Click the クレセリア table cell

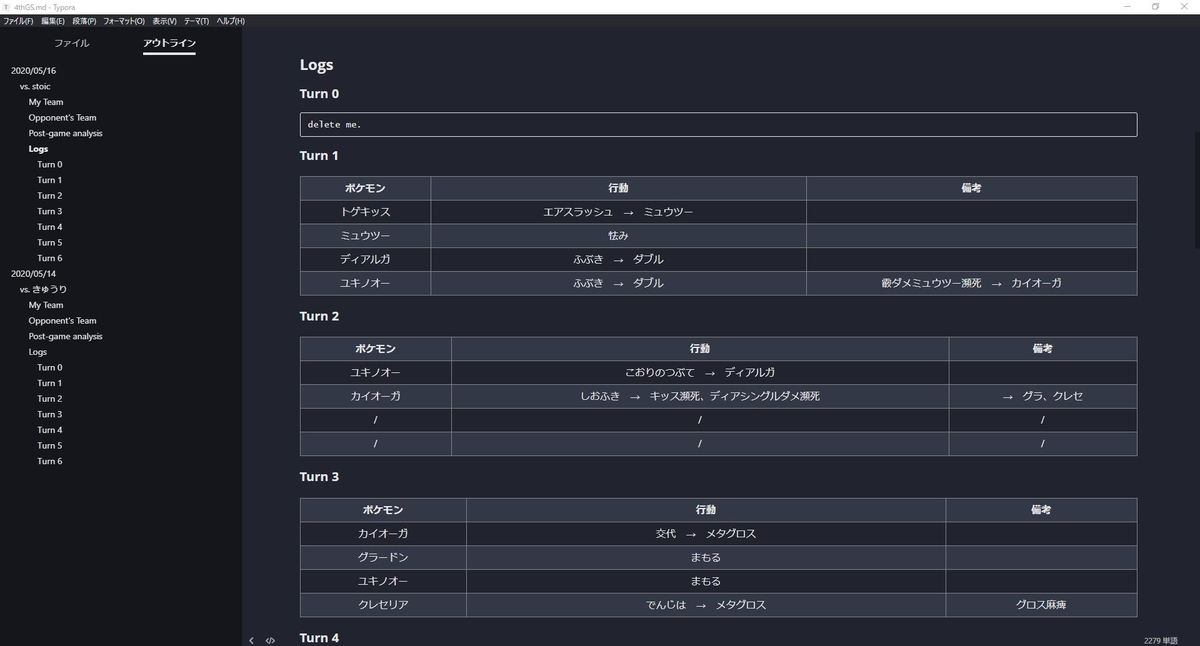coord(383,605)
